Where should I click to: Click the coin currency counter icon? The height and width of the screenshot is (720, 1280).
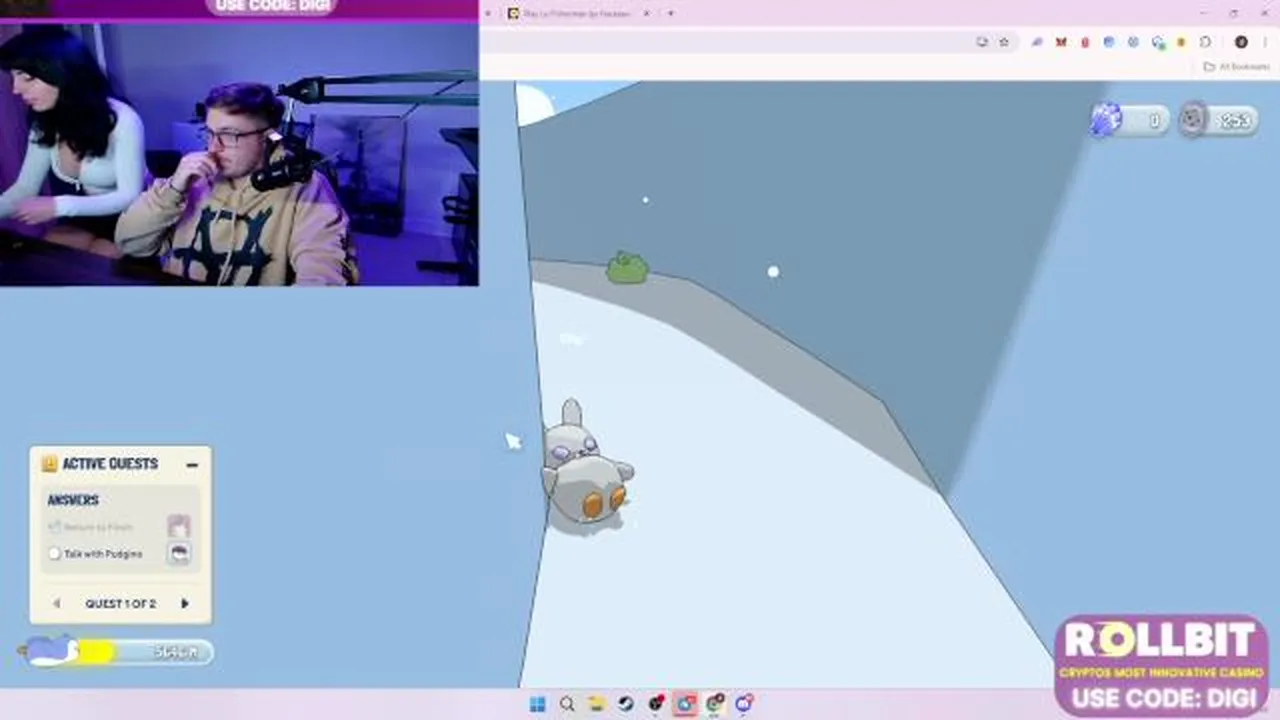1192,119
